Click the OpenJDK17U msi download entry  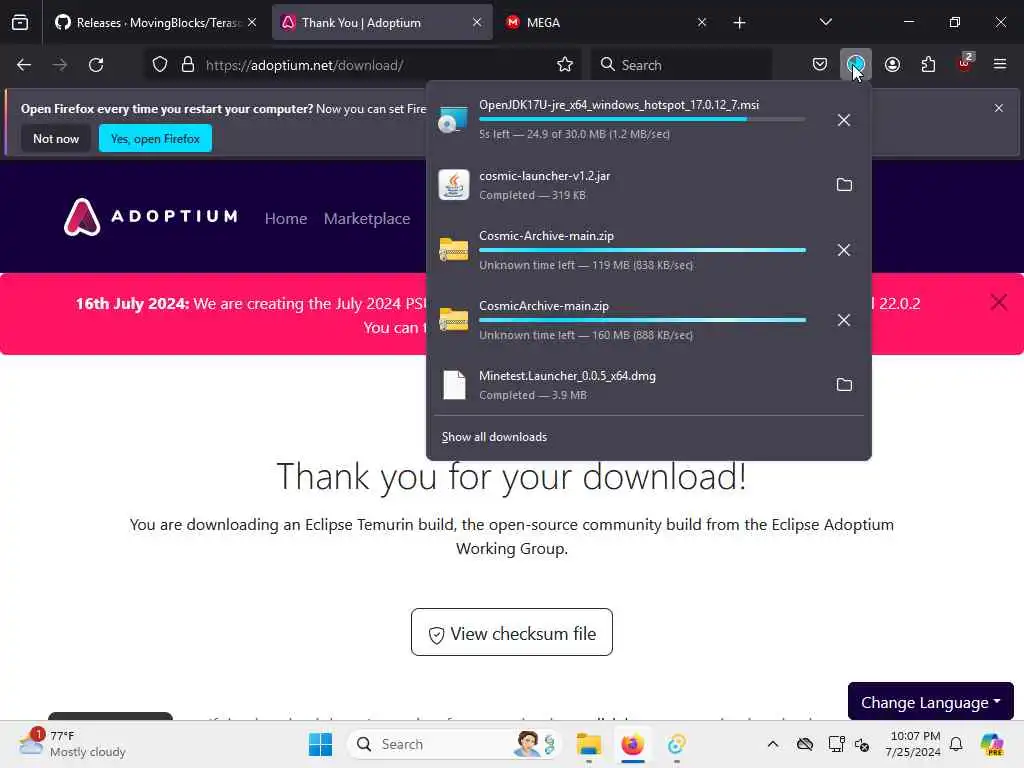click(627, 120)
